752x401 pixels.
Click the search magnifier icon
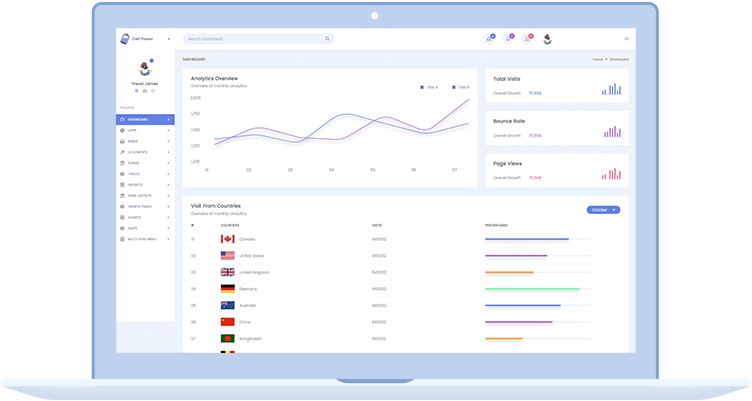point(327,39)
